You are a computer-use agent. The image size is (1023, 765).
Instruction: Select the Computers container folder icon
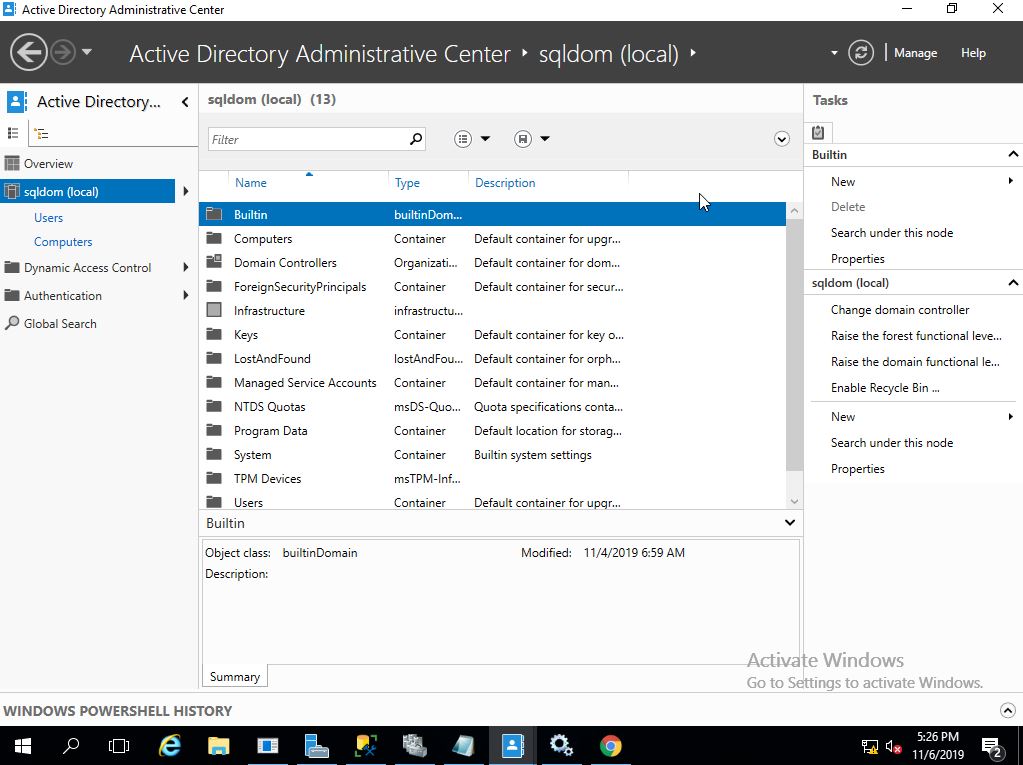pos(214,238)
